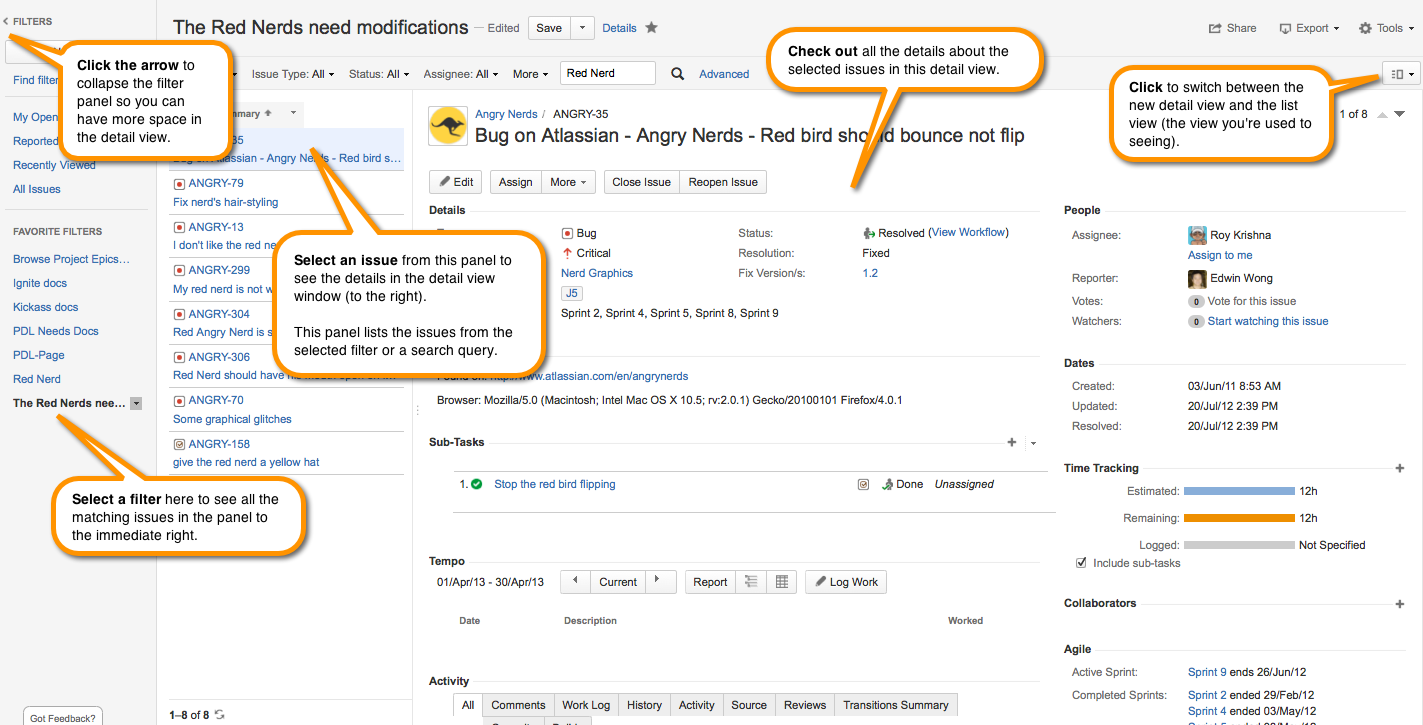Open the issue More actions dropdown
1423x725 pixels.
tap(569, 182)
